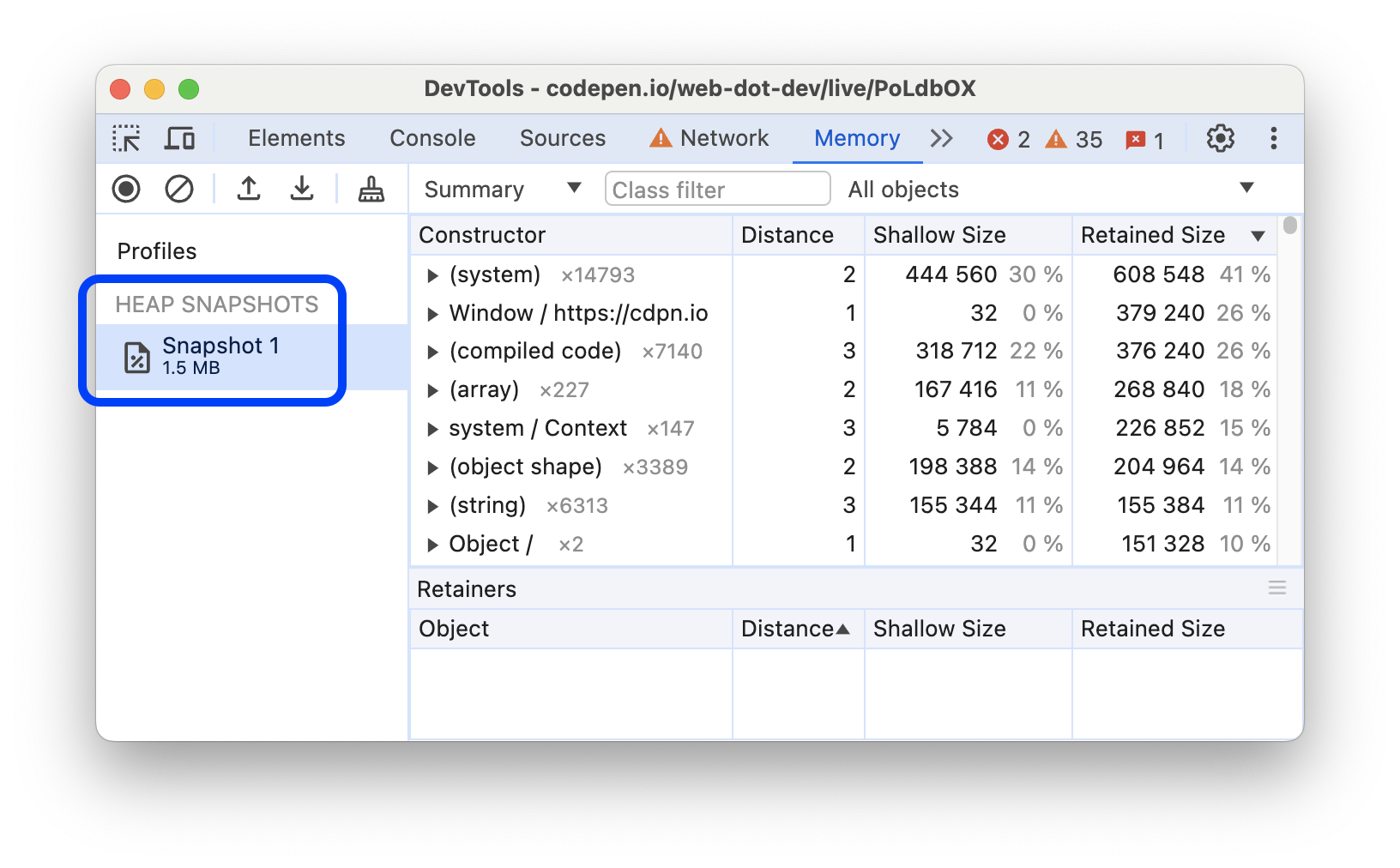This screenshot has height=868, width=1400.
Task: Expand the (compiled code) constructor
Action: [x=432, y=351]
